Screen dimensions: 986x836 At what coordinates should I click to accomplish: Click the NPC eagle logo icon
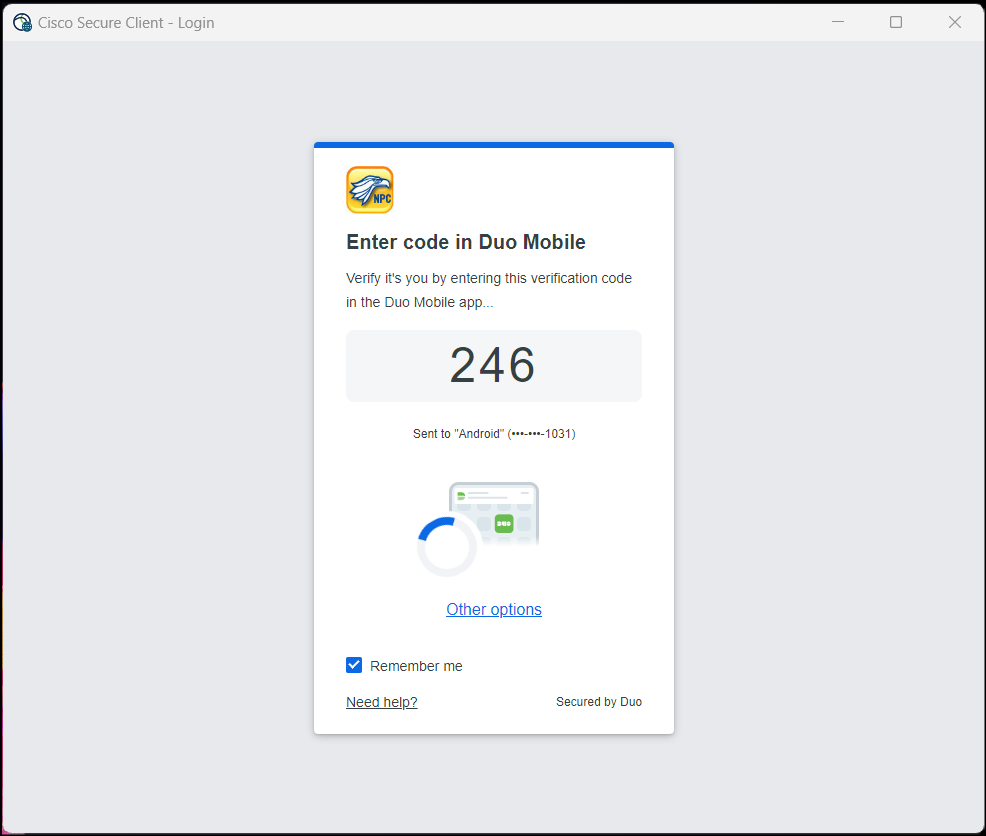[370, 189]
